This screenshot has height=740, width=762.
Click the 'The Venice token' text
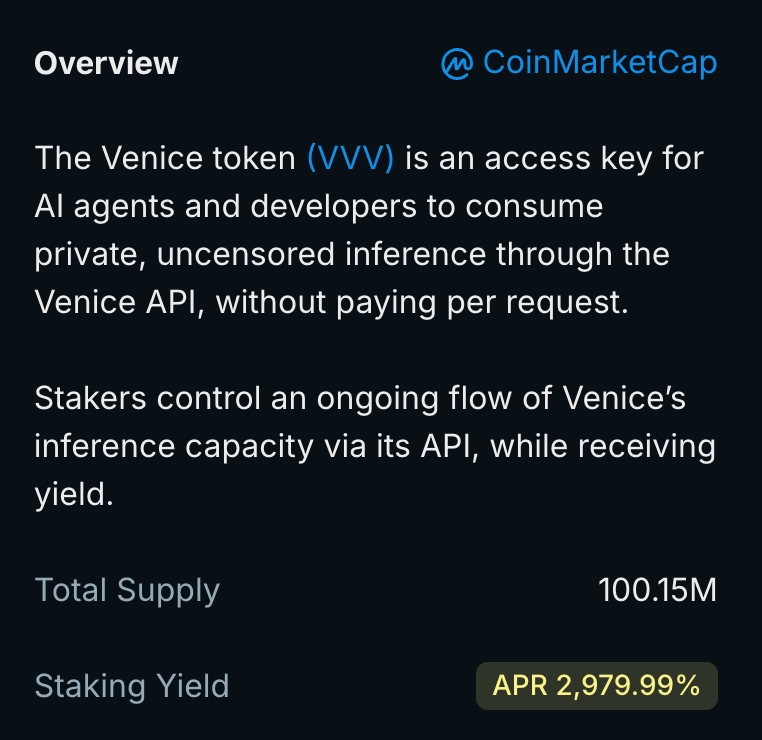[165, 158]
